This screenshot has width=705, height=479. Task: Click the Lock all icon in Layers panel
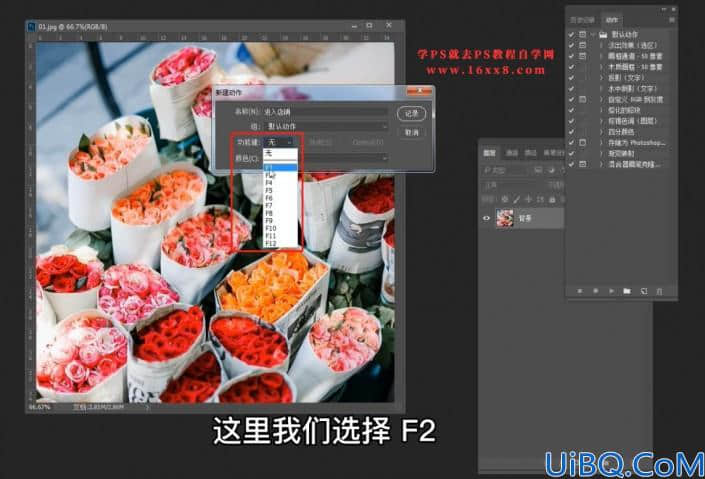pyautogui.click(x=552, y=199)
